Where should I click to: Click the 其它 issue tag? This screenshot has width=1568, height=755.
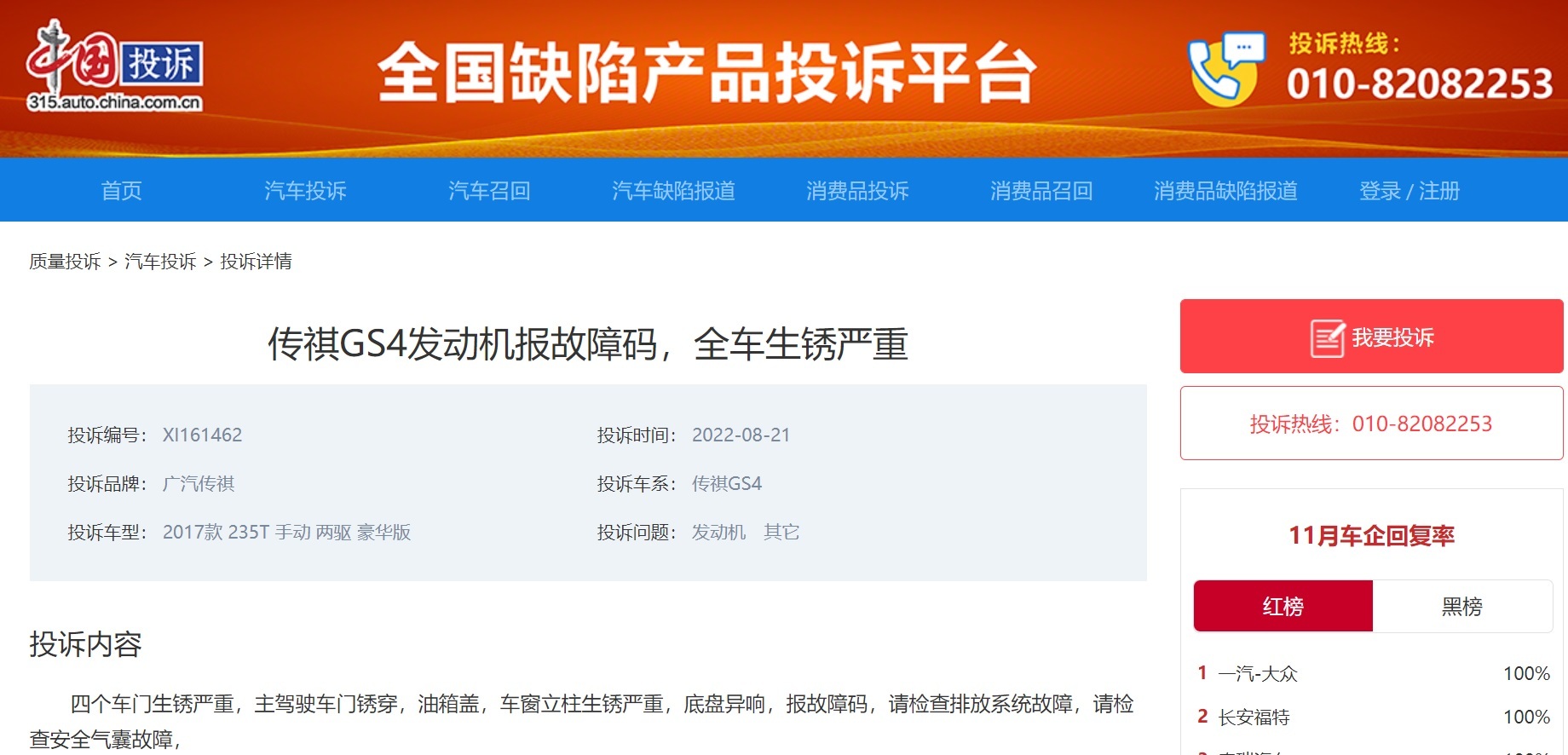point(781,533)
